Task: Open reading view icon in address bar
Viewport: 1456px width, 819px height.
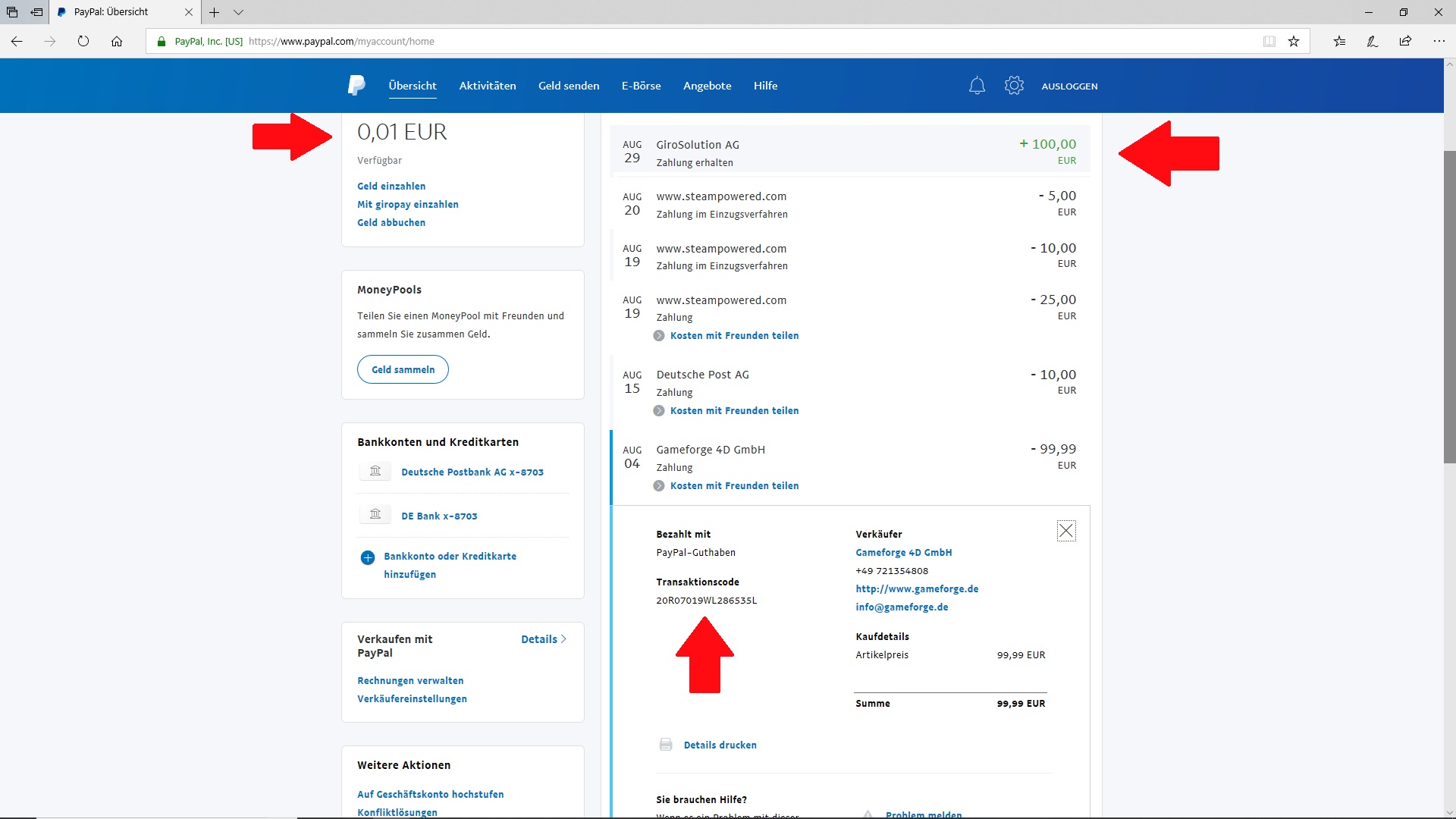Action: (1269, 41)
